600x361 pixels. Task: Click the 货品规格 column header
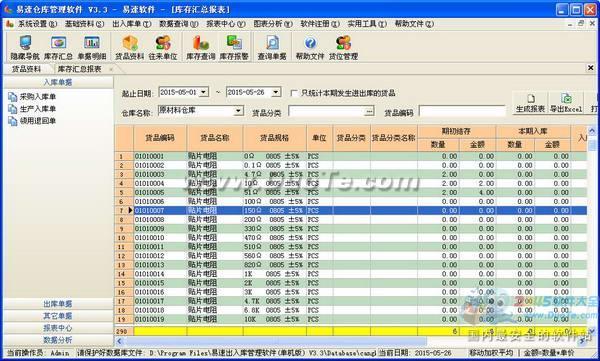tap(274, 138)
